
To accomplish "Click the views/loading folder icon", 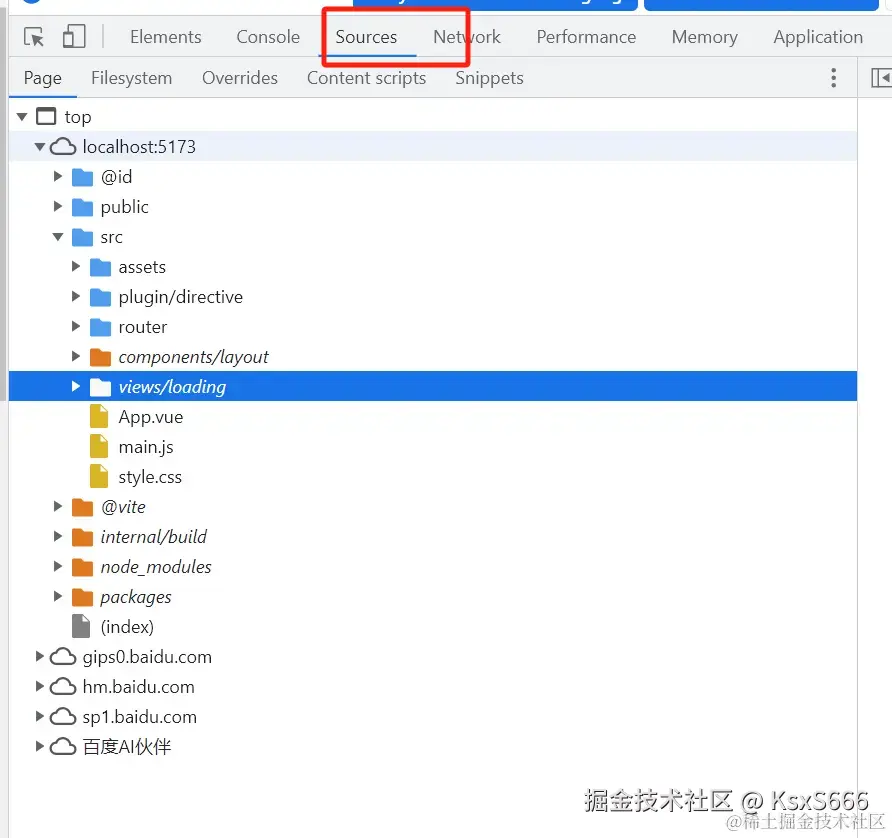I will [101, 387].
